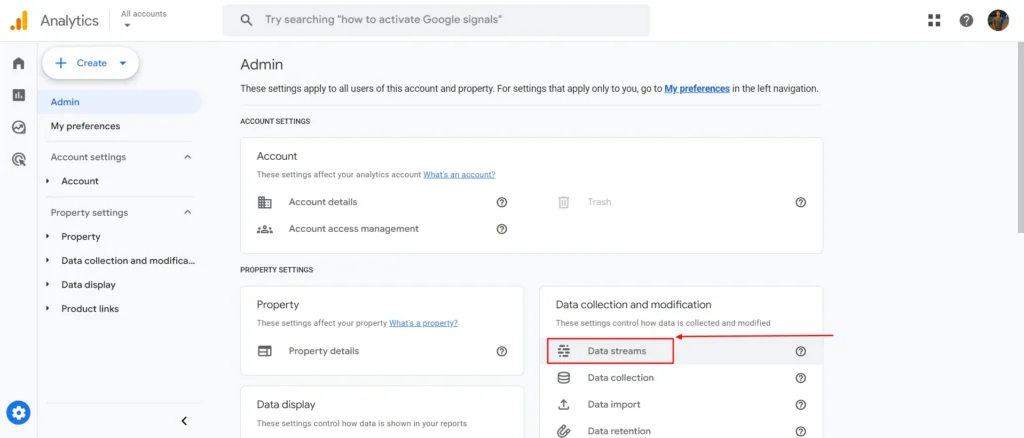
Task: Click the Trash bin icon
Action: tap(564, 202)
